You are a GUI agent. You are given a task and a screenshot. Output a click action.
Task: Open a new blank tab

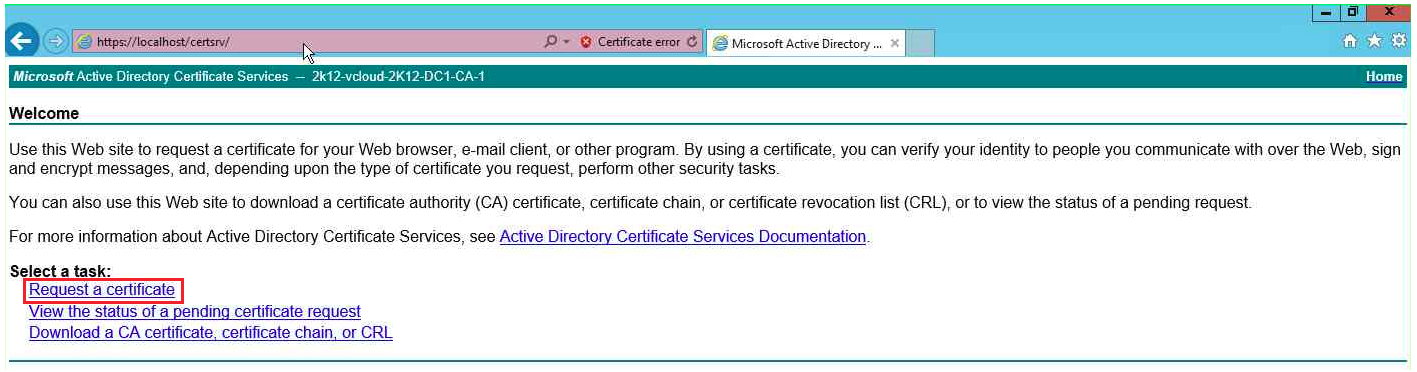point(920,43)
